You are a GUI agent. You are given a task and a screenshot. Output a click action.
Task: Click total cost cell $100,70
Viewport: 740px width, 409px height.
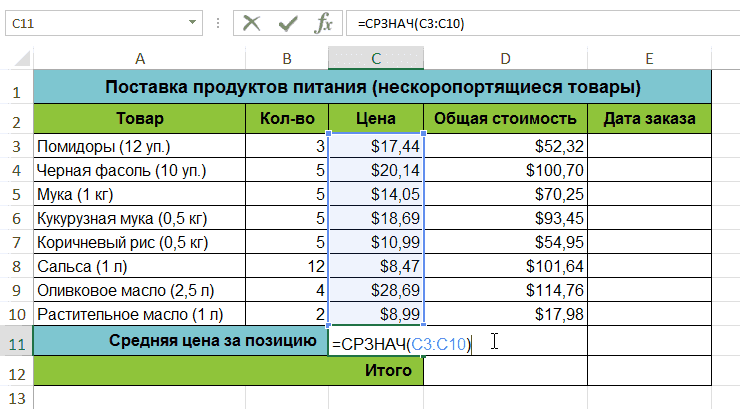[x=505, y=170]
